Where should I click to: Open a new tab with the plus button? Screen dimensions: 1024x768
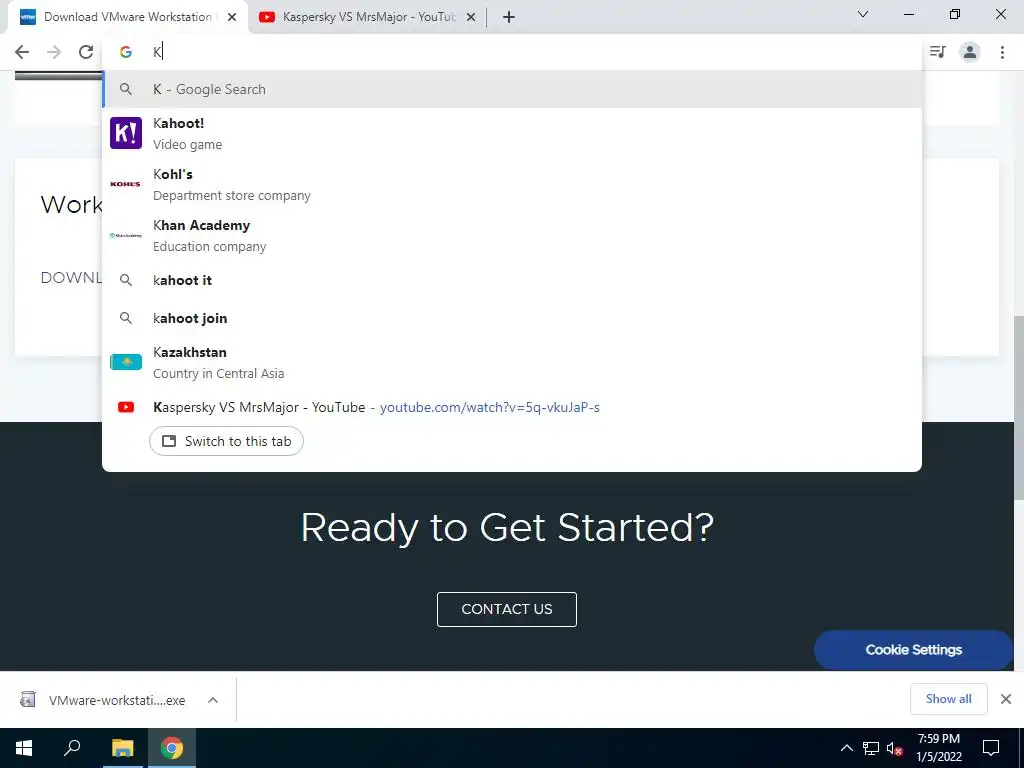point(509,17)
